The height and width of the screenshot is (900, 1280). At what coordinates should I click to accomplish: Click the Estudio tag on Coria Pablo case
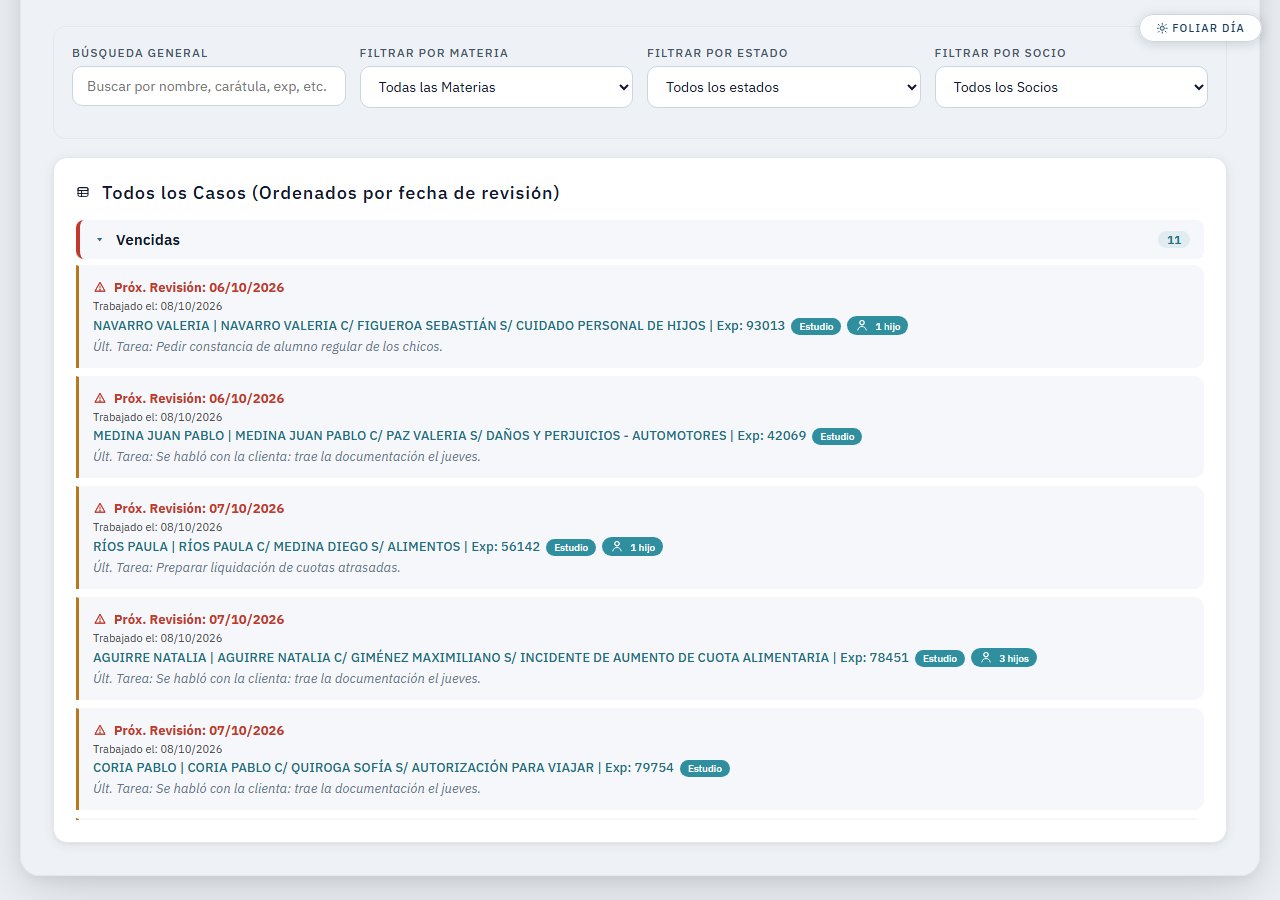(705, 768)
